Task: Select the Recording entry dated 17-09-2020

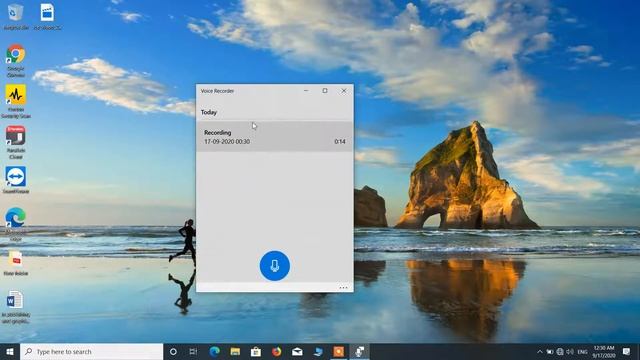Action: click(275, 137)
